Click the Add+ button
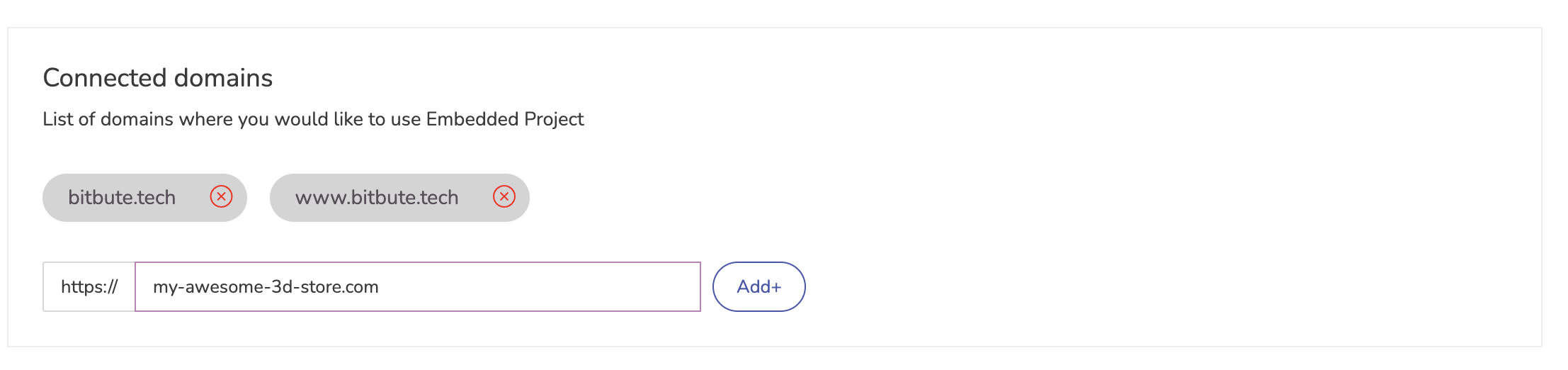The image size is (1568, 370). [759, 286]
